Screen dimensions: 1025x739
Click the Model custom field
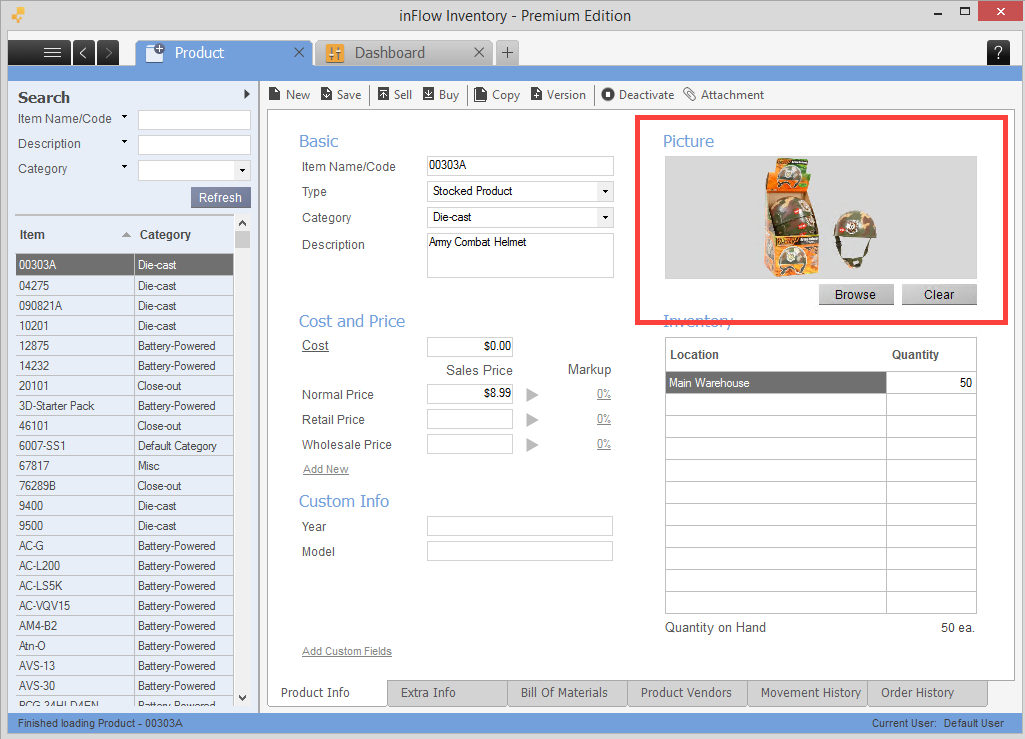[x=520, y=551]
